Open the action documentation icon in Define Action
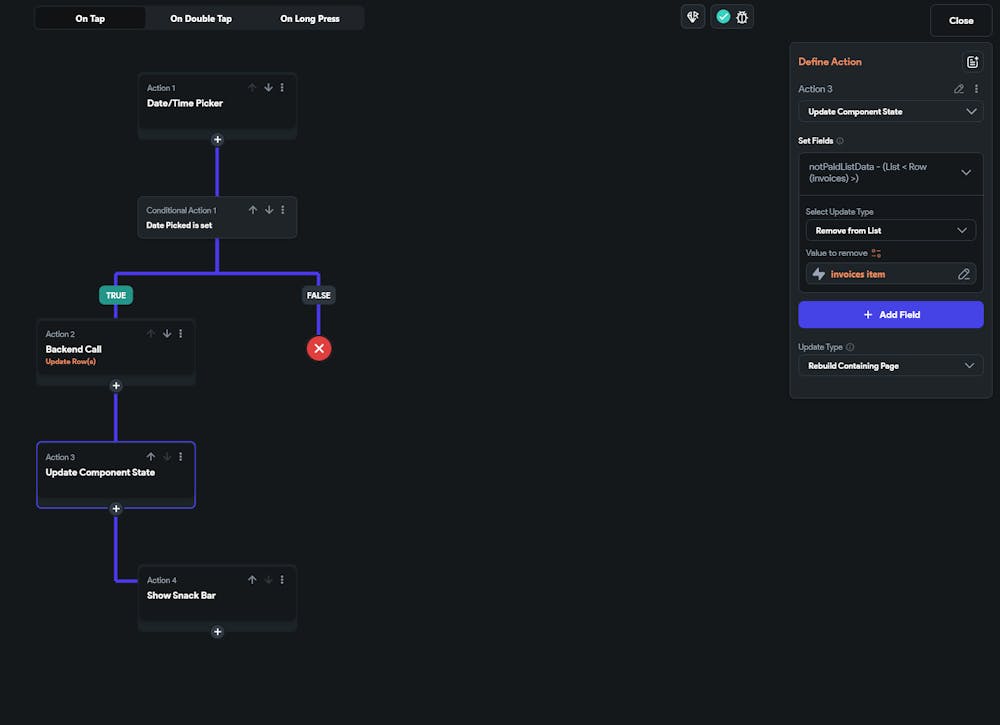Screen dimensions: 1000x725 972,62
